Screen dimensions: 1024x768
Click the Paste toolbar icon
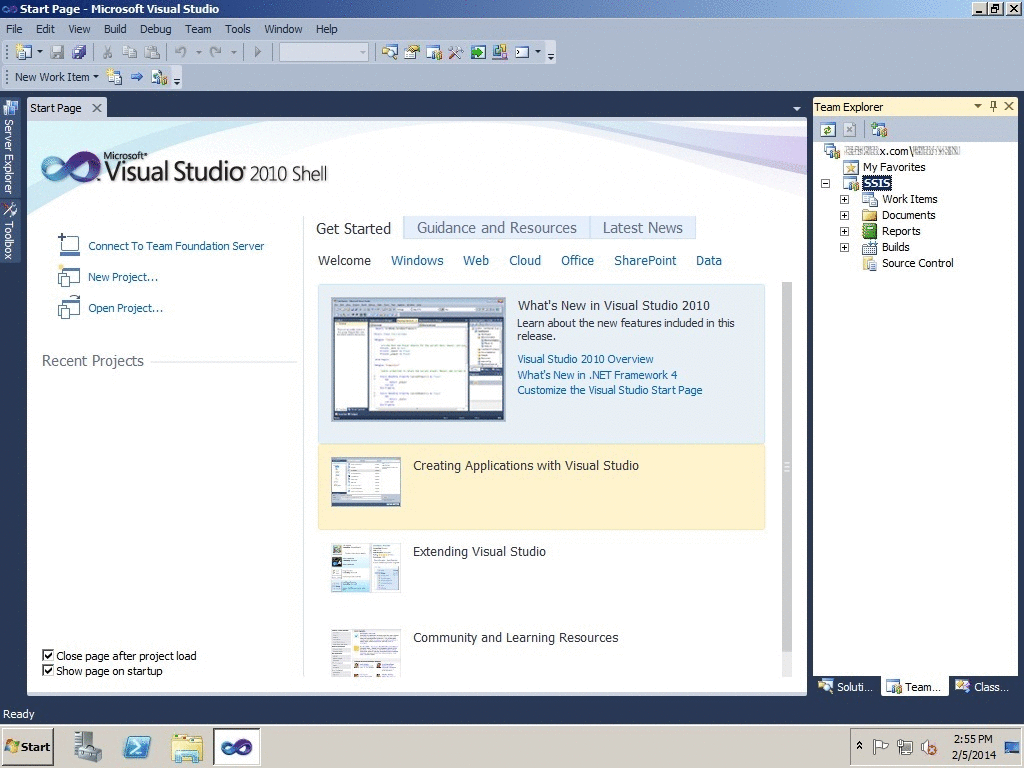(152, 52)
